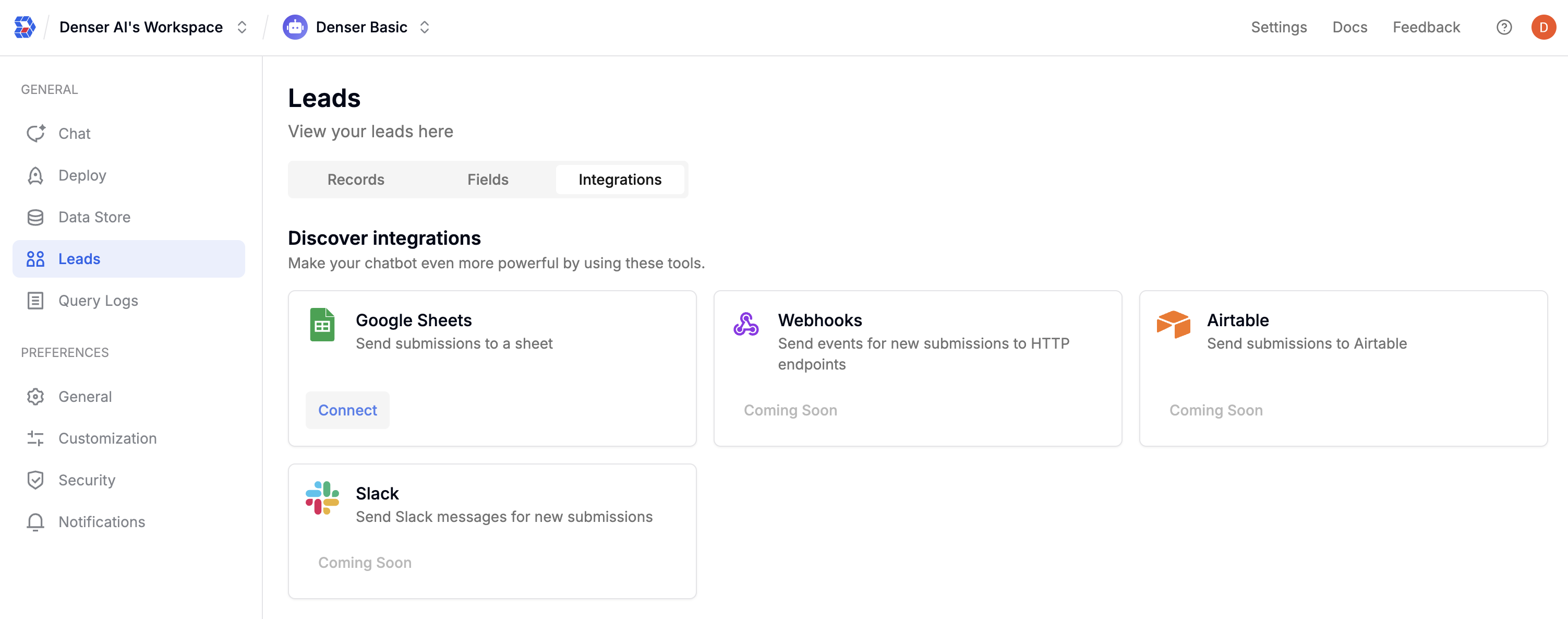1568x619 pixels.
Task: Click the Airtable logo icon
Action: click(1174, 324)
